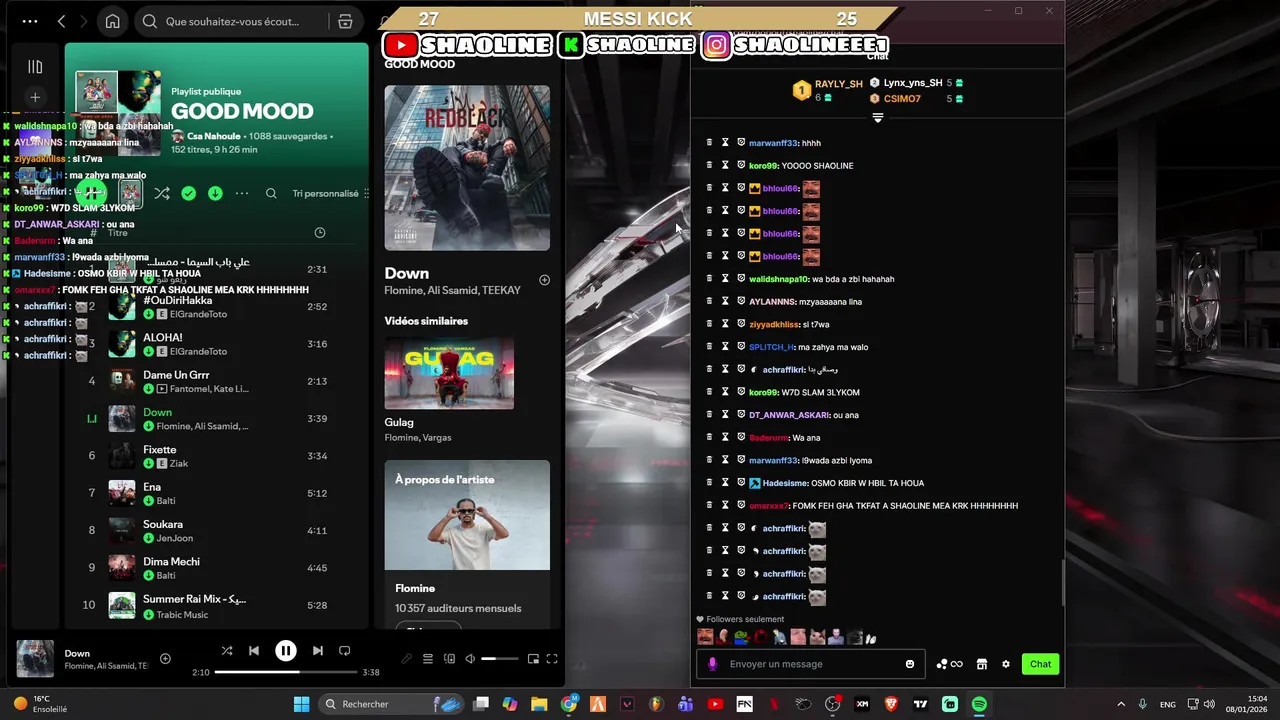Click the currently playing track 'Down' row

pyautogui.click(x=217, y=418)
